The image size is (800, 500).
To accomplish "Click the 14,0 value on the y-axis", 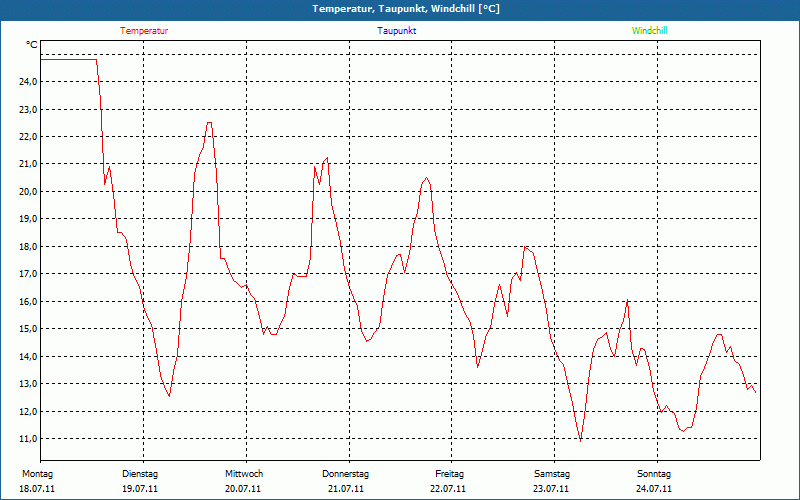I will pyautogui.click(x=28, y=357).
